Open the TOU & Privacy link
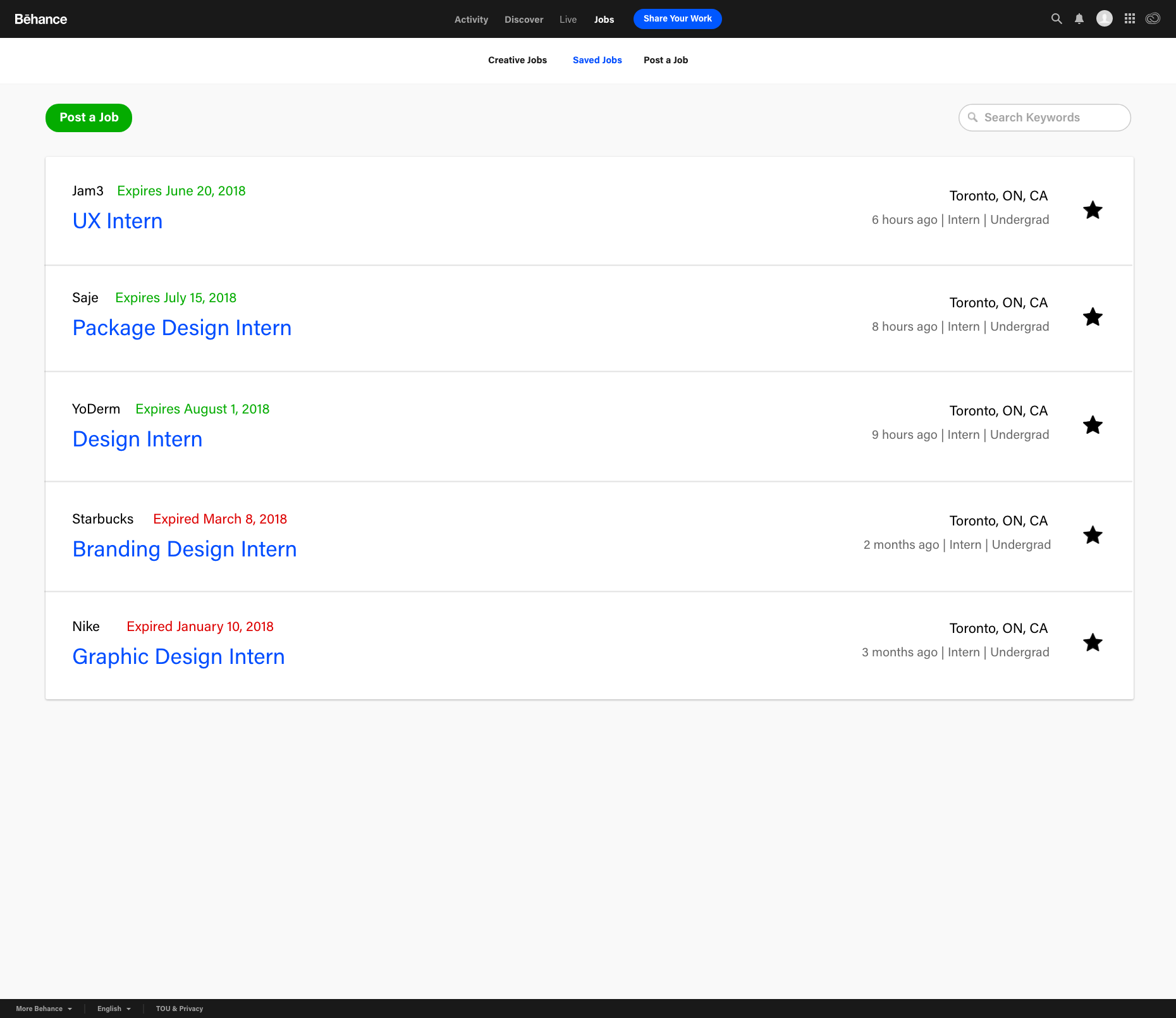Viewport: 1176px width, 1018px height. coord(180,1009)
